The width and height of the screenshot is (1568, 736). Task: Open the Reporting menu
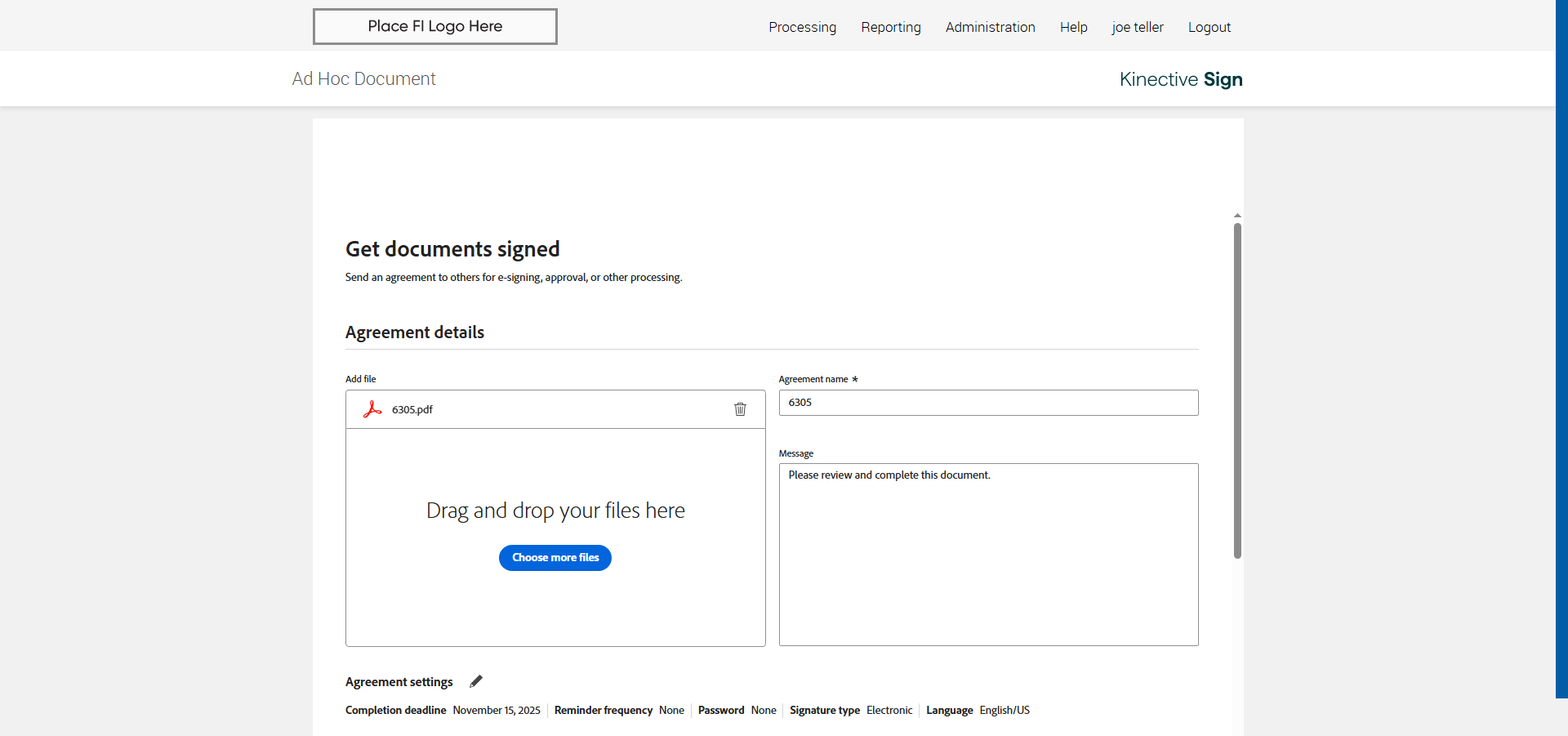point(891,27)
